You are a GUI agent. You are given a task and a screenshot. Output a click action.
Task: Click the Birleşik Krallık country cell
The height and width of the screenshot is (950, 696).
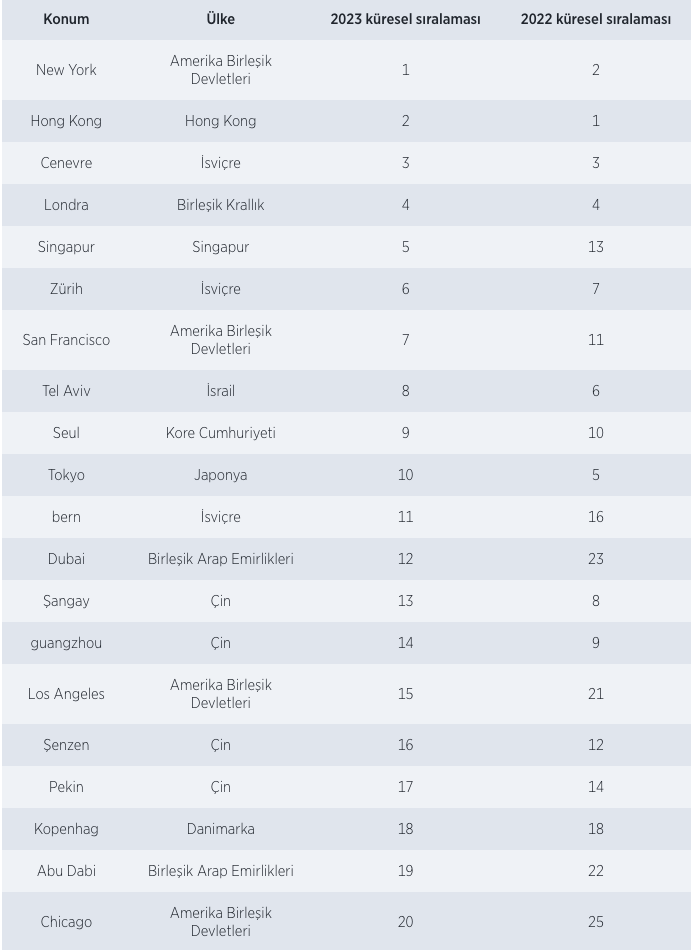(x=220, y=205)
